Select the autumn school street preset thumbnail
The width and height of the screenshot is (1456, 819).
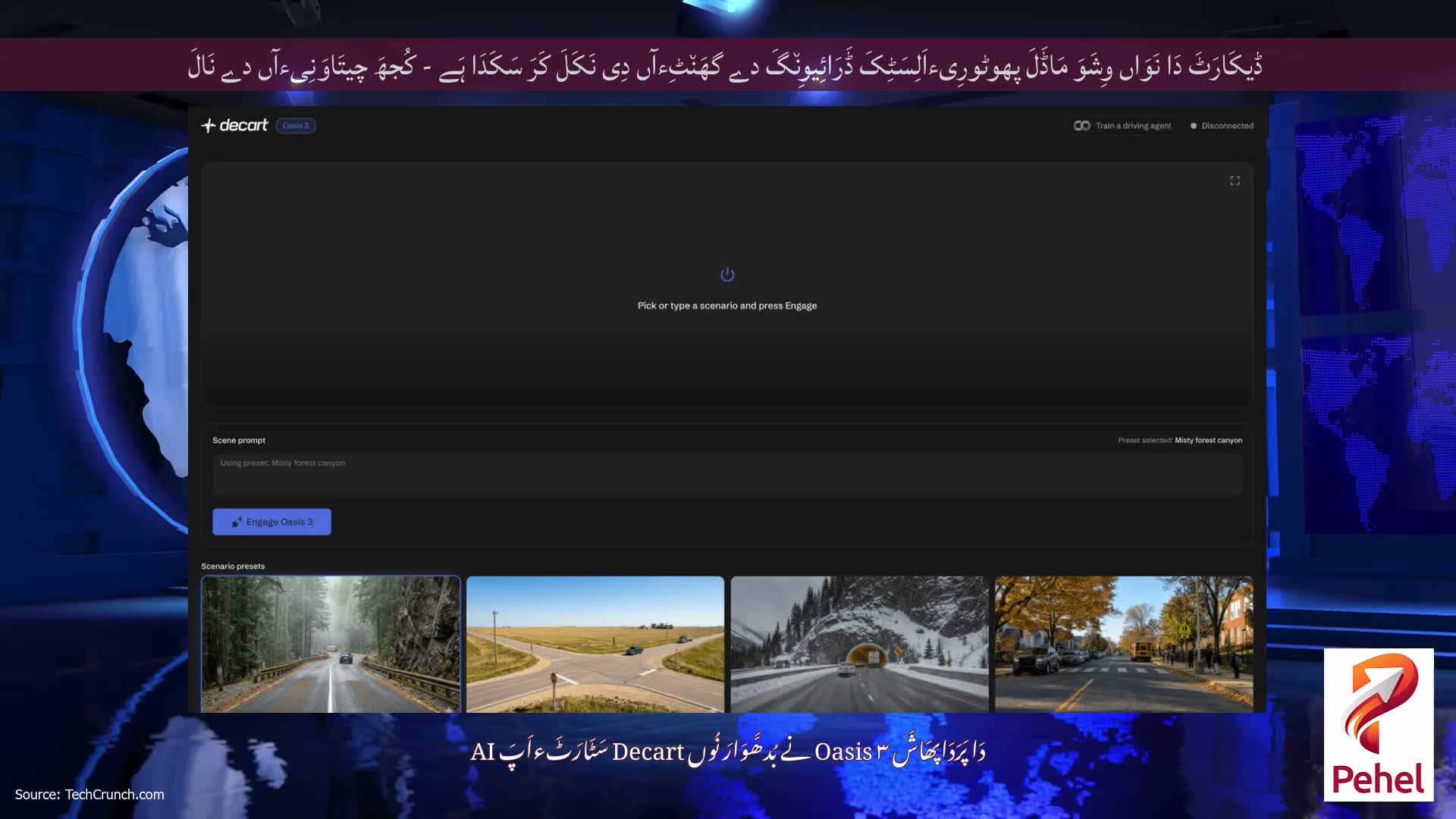point(1124,644)
